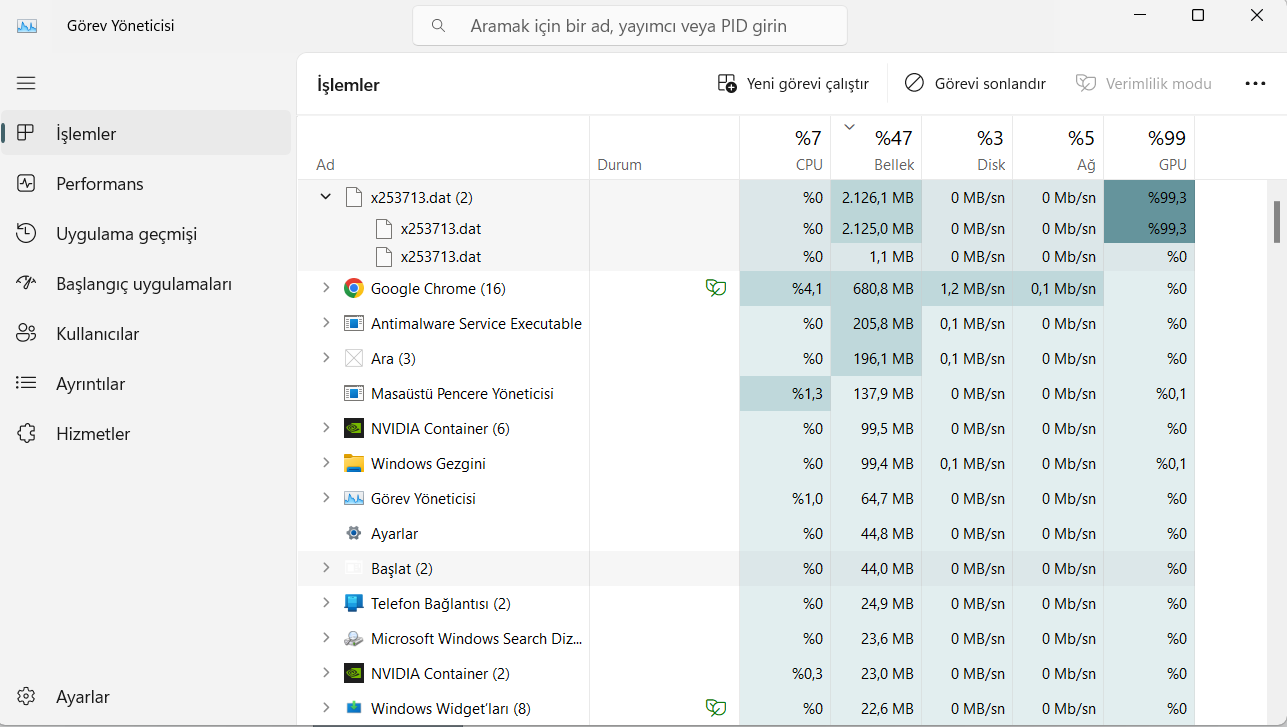Expand the Görev Yöneticisi process row

pyautogui.click(x=325, y=498)
